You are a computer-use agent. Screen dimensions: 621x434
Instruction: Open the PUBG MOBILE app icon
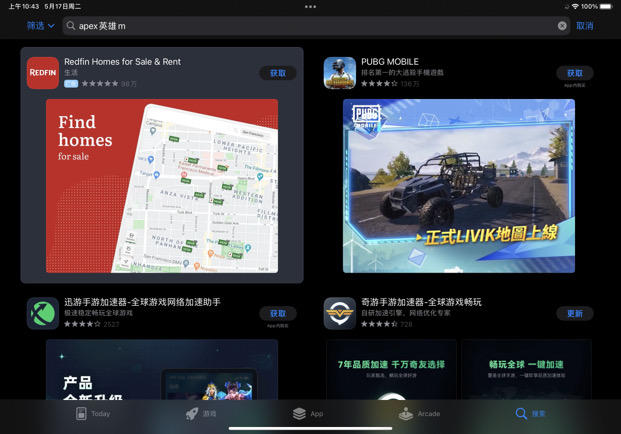340,73
